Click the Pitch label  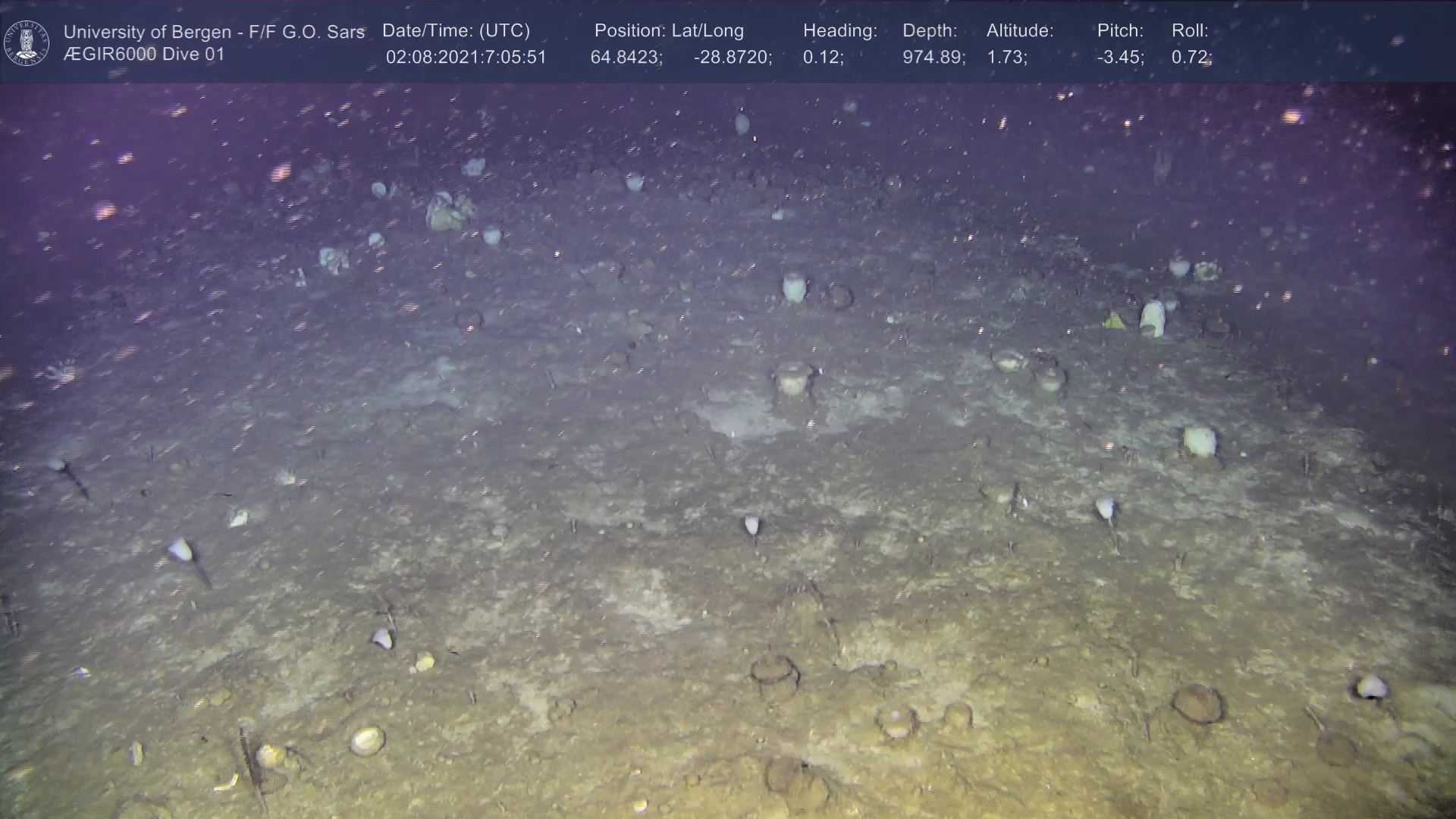click(x=1120, y=30)
